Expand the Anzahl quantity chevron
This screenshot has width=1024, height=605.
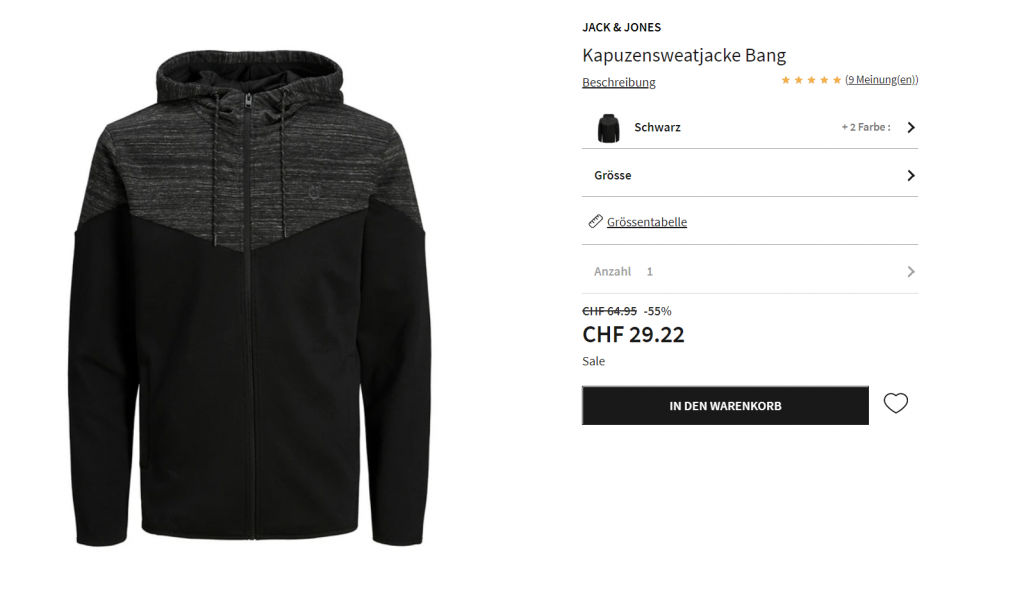click(x=911, y=271)
